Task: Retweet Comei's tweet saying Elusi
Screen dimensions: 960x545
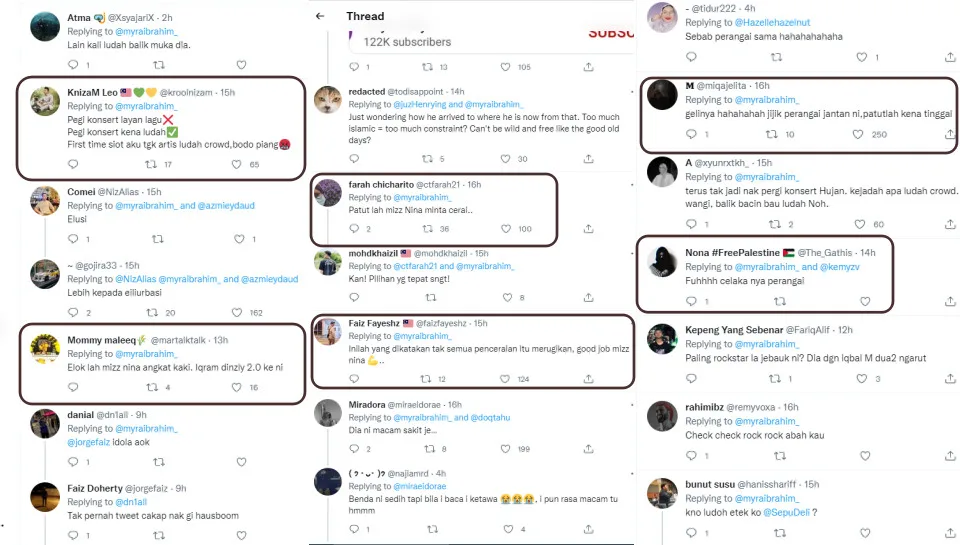Action: point(156,238)
